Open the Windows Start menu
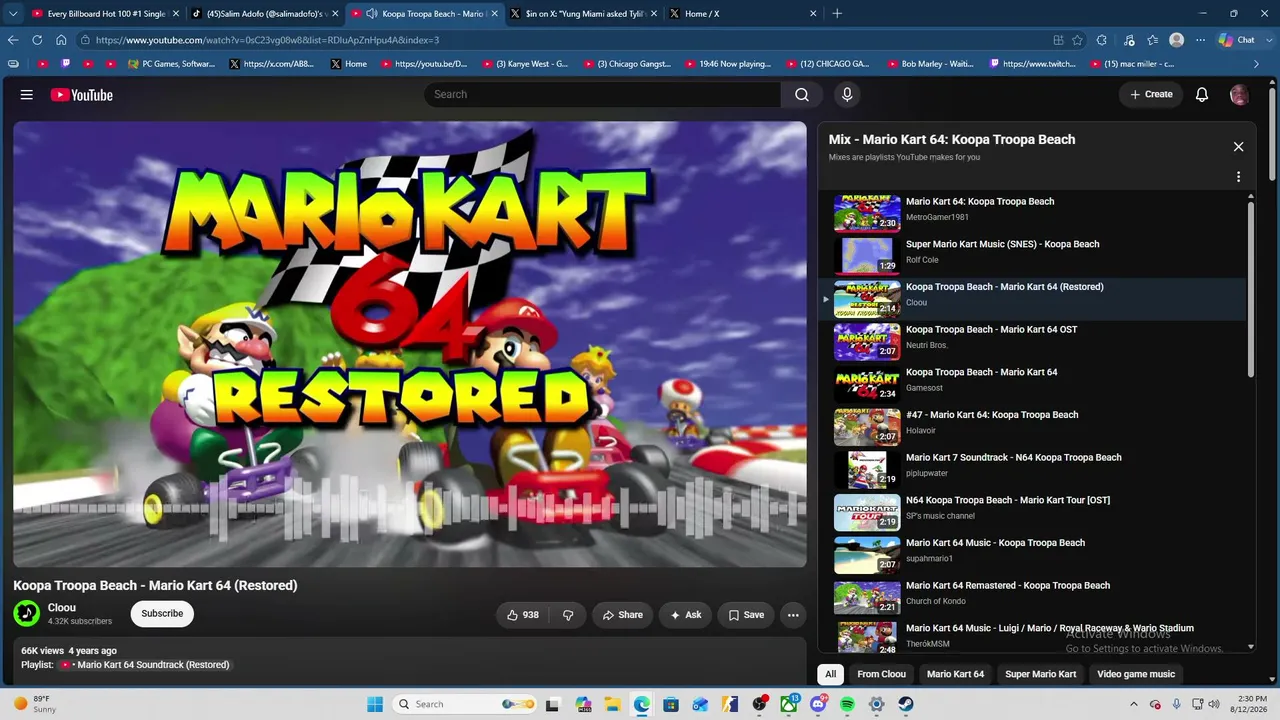 (375, 704)
